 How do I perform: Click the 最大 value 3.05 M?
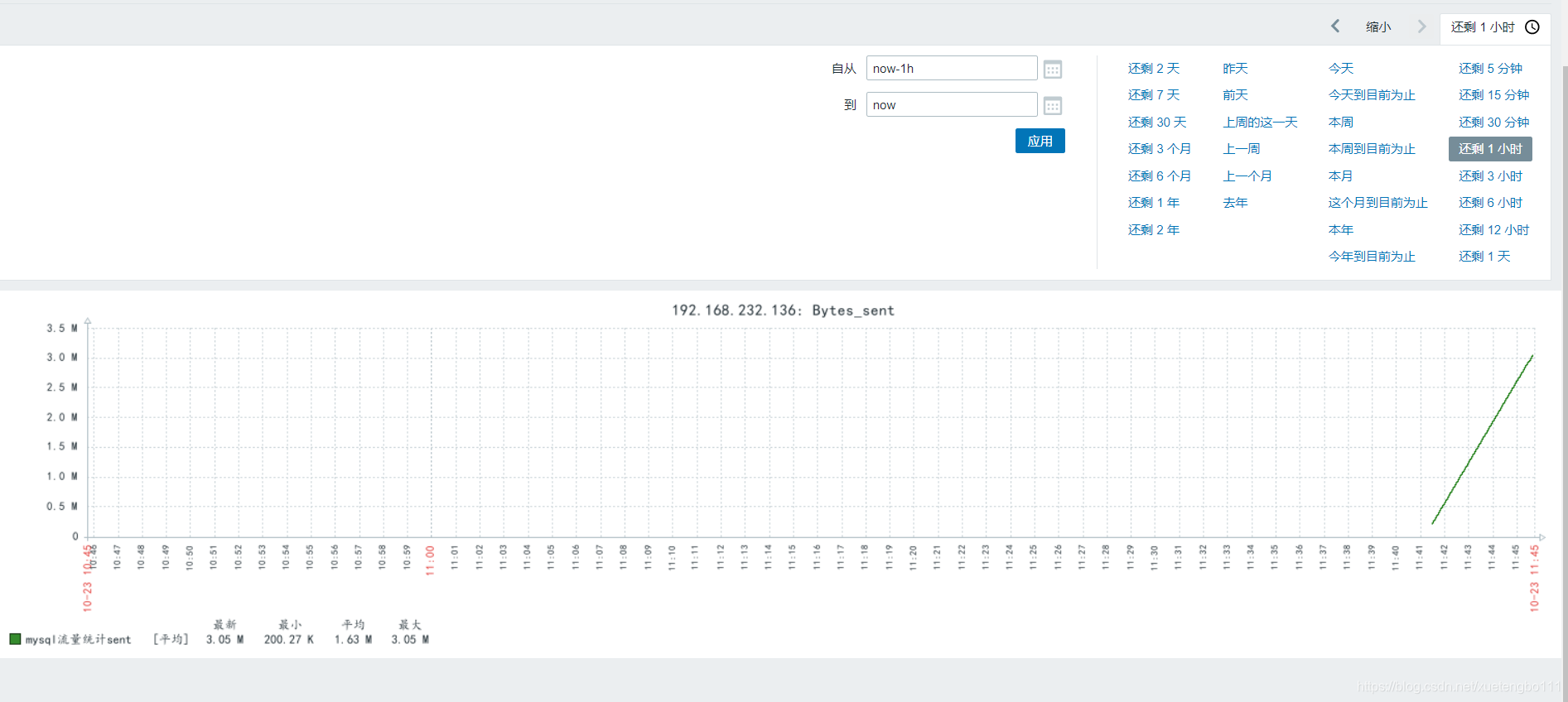(x=410, y=640)
